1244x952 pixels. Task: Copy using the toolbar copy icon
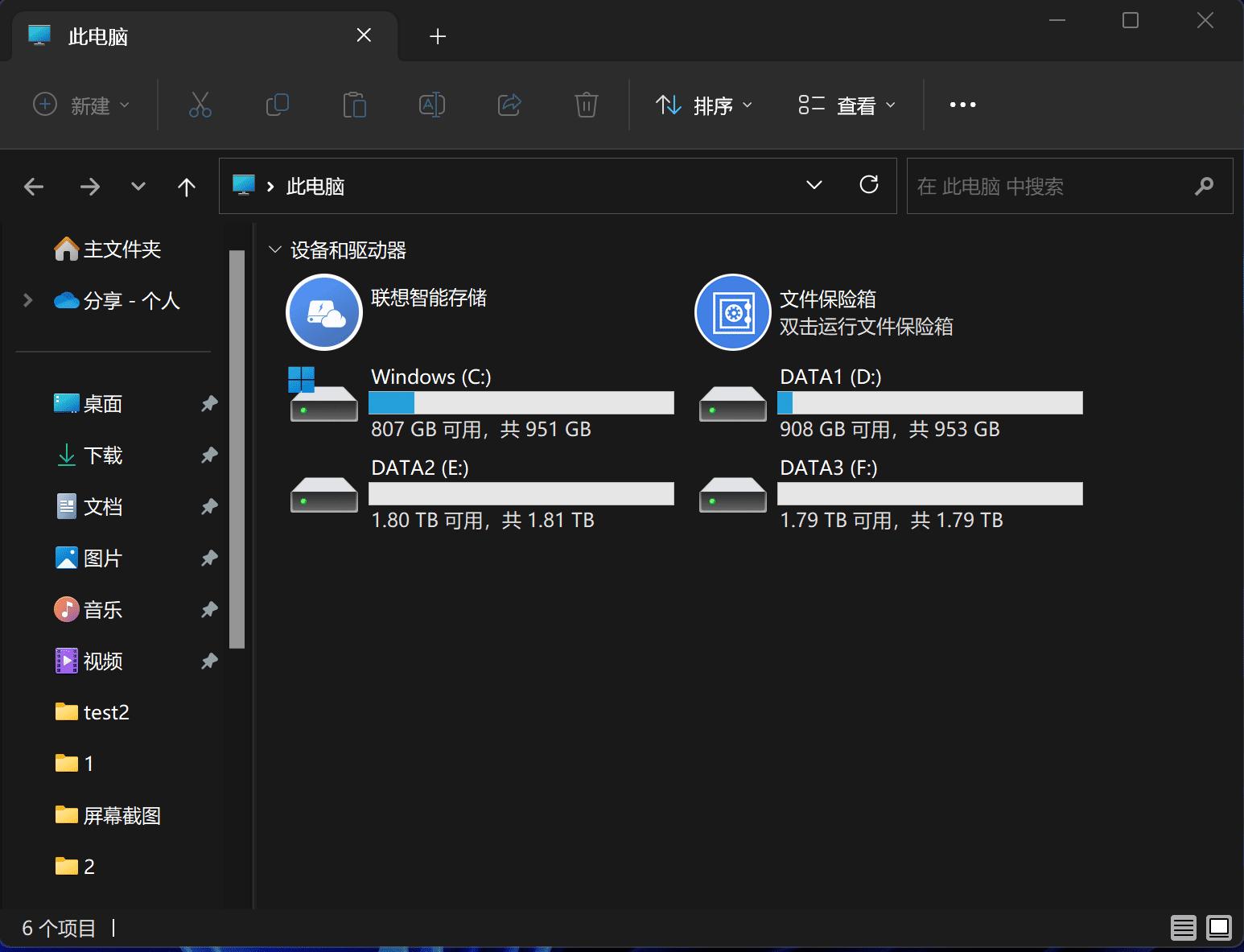277,105
